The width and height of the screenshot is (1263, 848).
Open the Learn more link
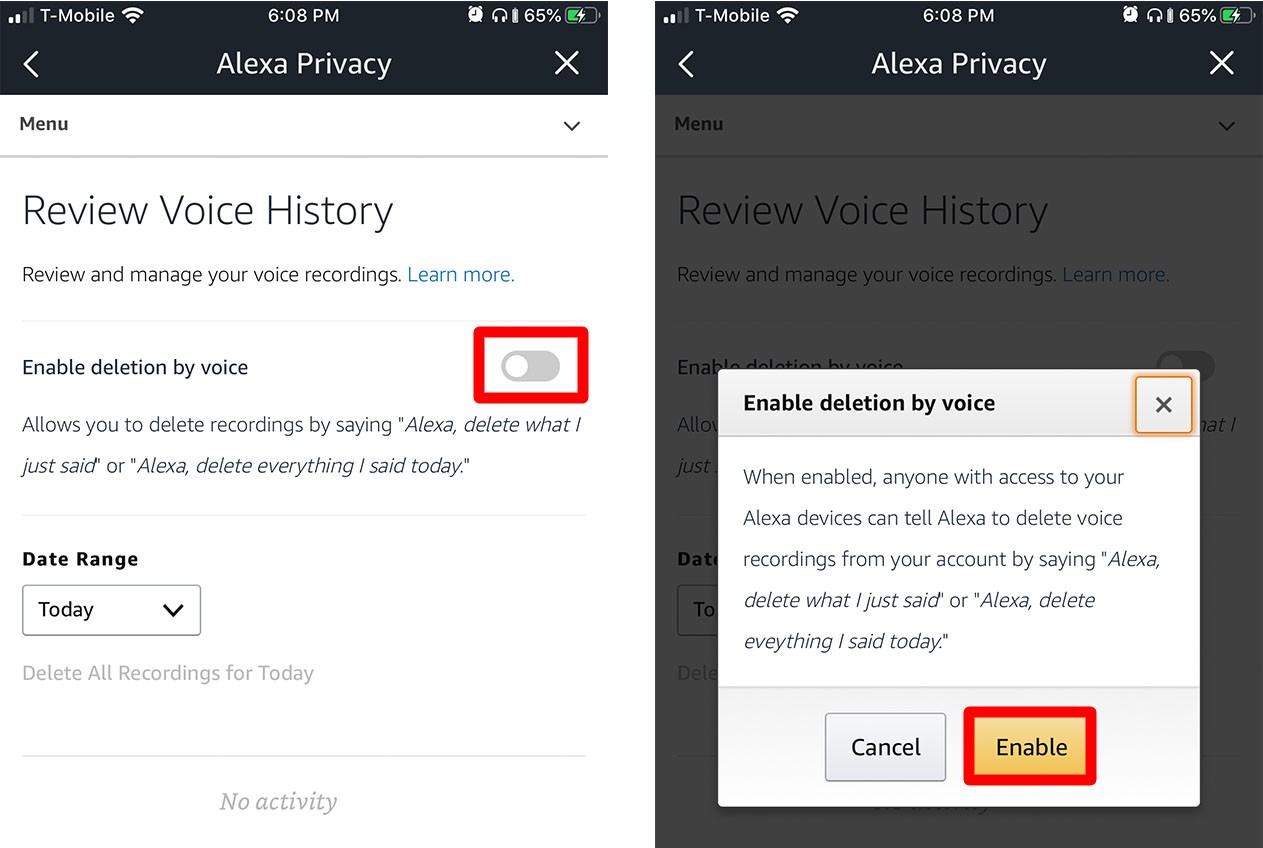pyautogui.click(x=461, y=275)
